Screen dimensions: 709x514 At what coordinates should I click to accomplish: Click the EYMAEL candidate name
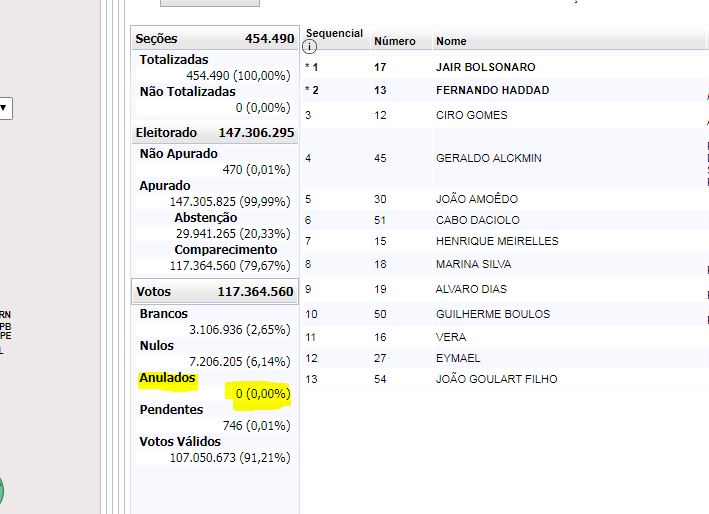point(458,358)
